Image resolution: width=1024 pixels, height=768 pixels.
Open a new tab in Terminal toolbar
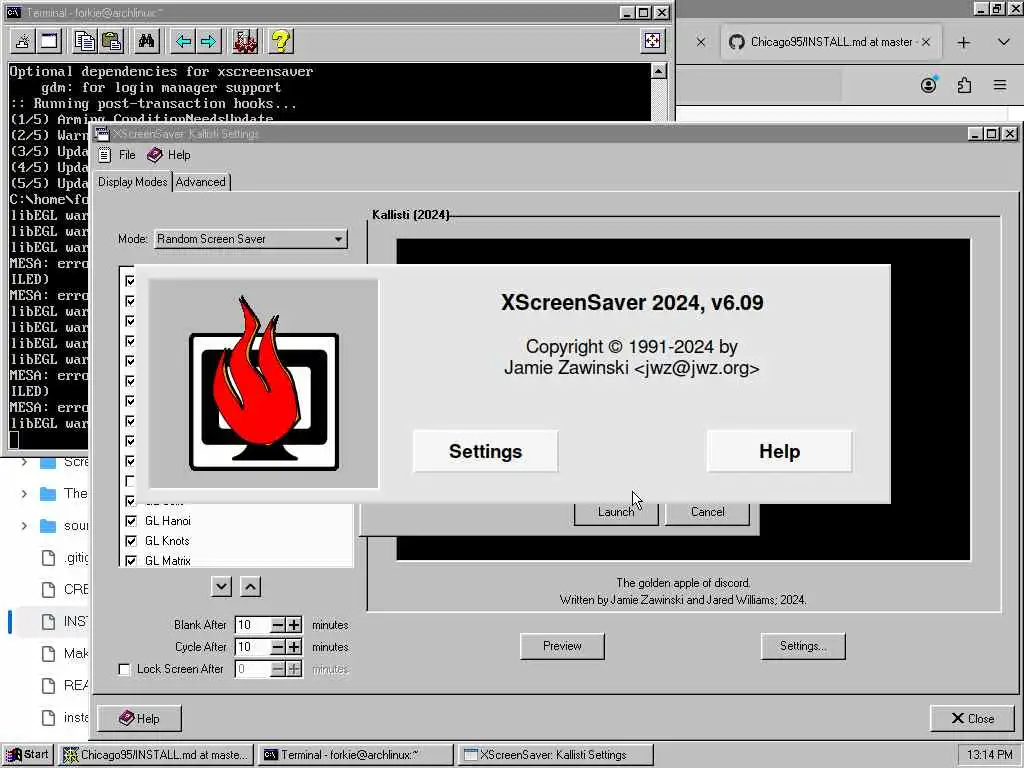pyautogui.click(x=23, y=41)
